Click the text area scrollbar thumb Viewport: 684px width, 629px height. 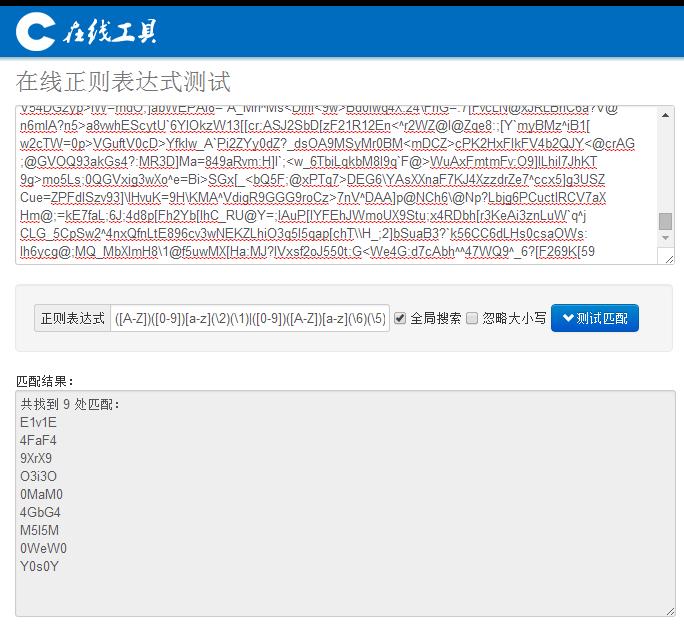coord(665,221)
